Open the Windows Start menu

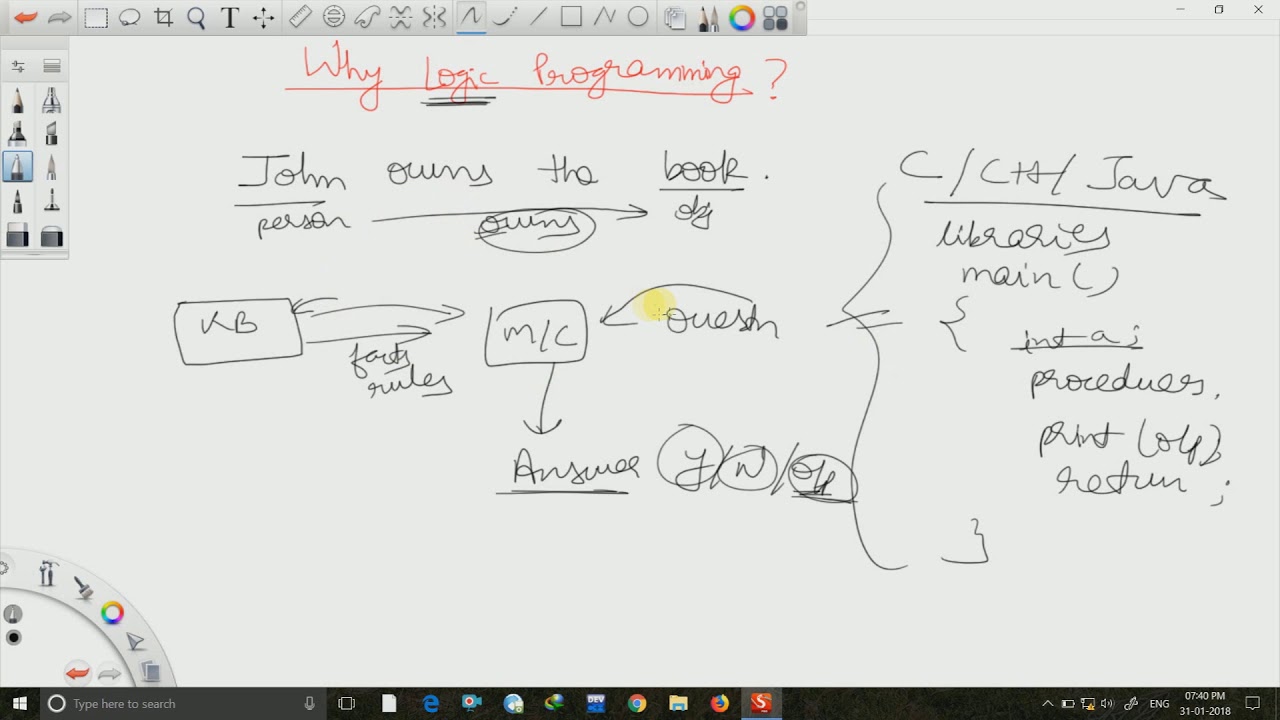pyautogui.click(x=19, y=704)
